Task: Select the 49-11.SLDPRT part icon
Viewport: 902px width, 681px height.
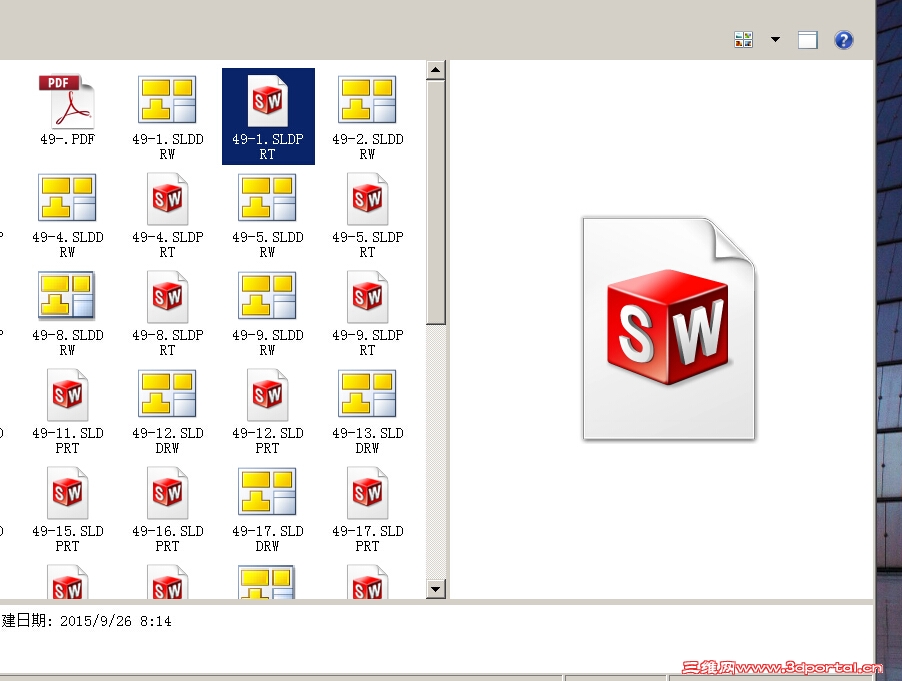Action: tap(67, 395)
